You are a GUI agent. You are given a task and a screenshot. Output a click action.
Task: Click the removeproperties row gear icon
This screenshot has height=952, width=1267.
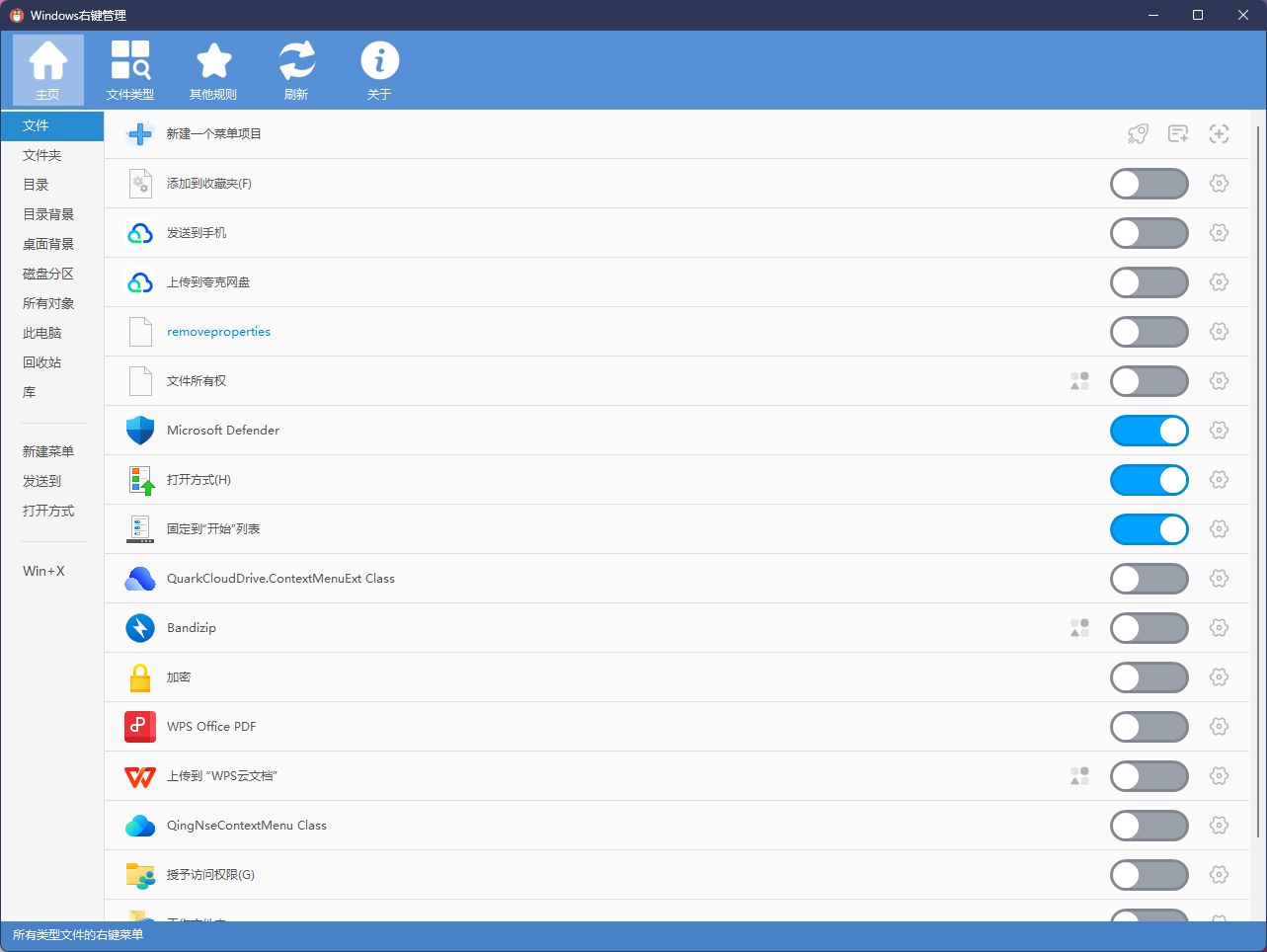tap(1219, 332)
